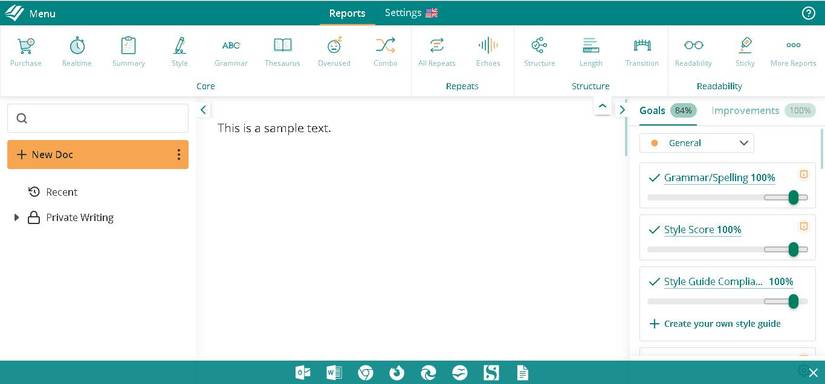Run the Structure report
The width and height of the screenshot is (825, 384).
[539, 52]
